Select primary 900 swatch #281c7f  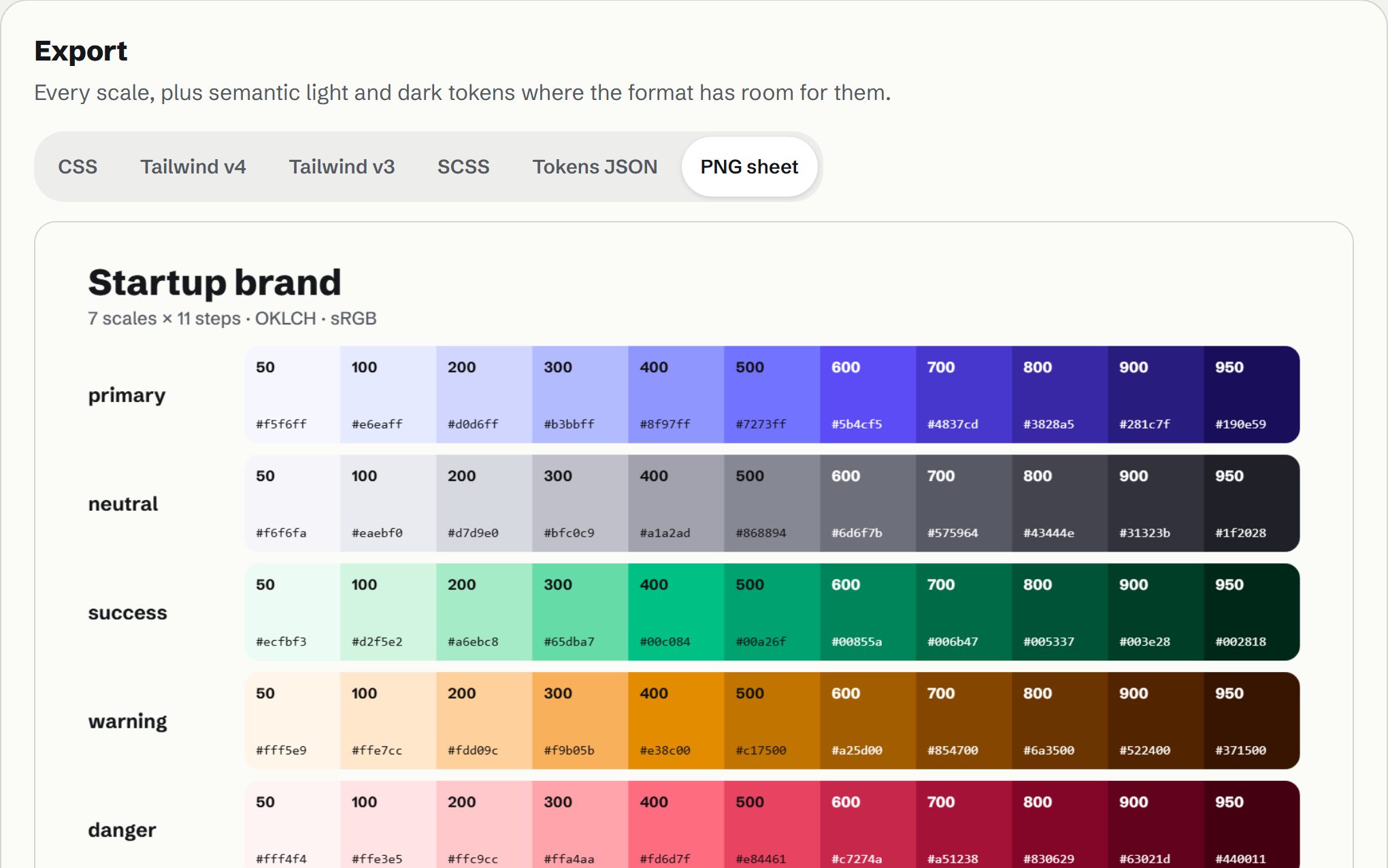[1156, 395]
